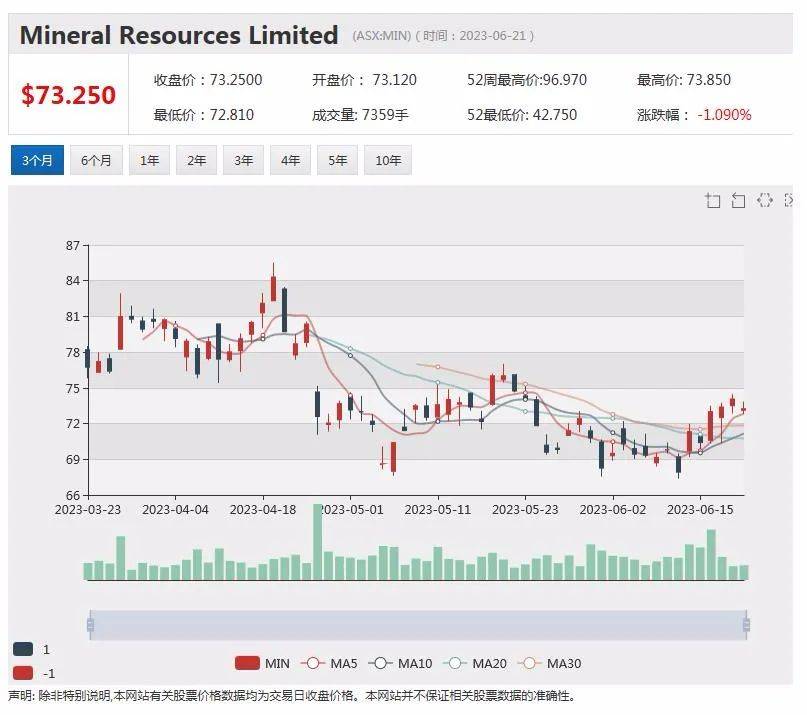Choose the 3年 range tab

click(x=243, y=160)
